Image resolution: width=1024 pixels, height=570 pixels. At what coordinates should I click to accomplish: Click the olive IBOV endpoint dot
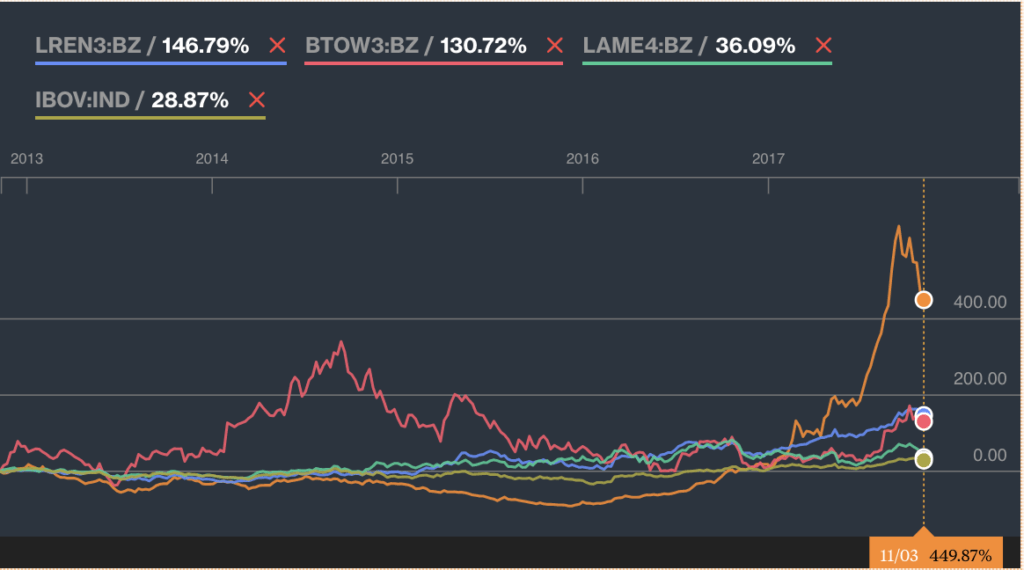(x=924, y=460)
